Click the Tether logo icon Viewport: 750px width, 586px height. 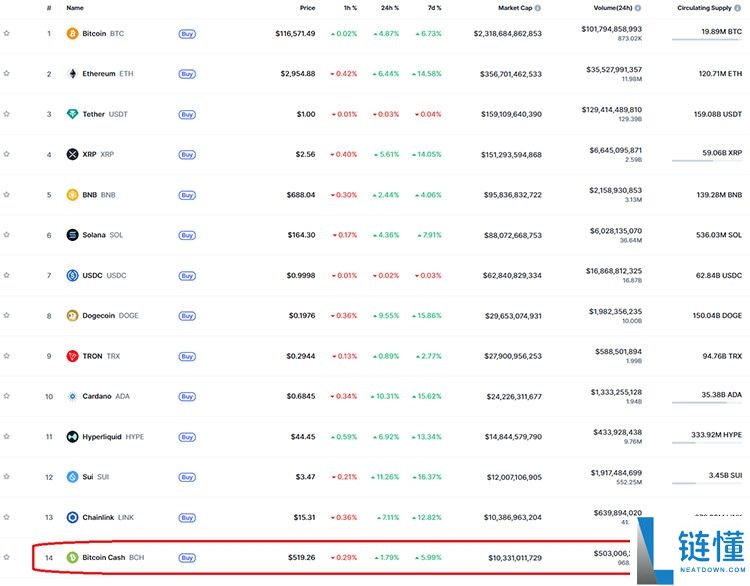pyautogui.click(x=72, y=114)
